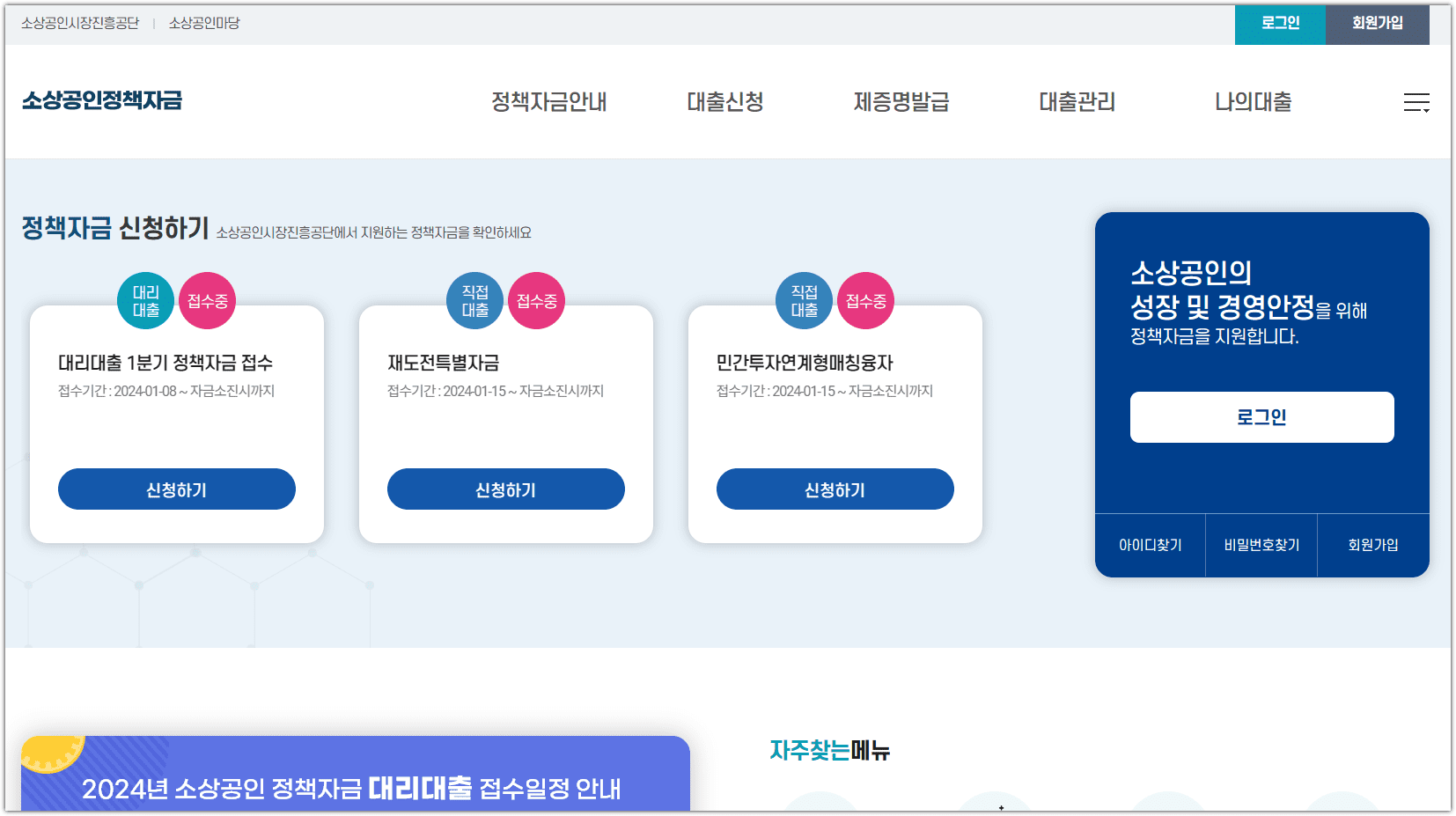
Task: Click the 대리대출 badge on first card
Action: 145,300
